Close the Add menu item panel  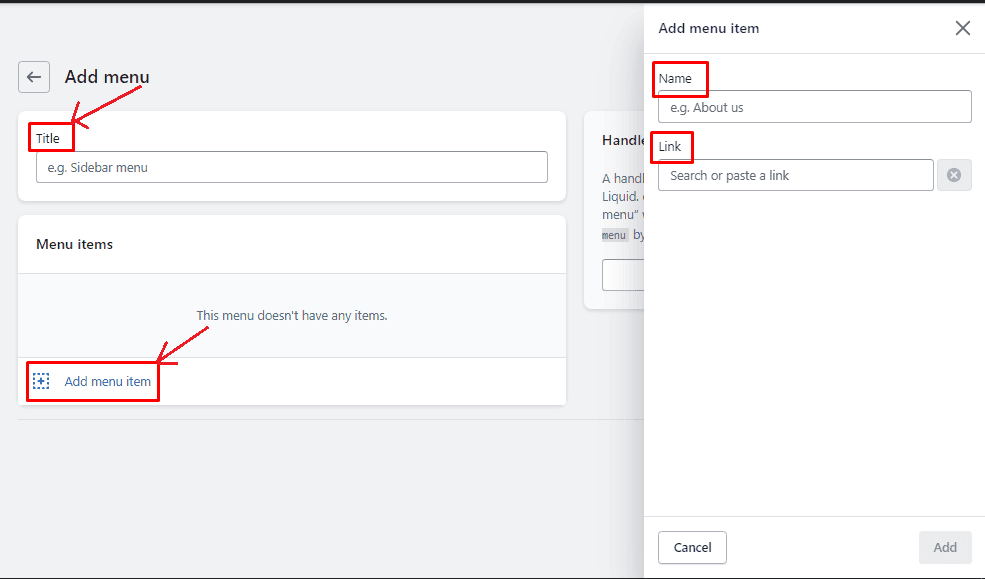pos(962,28)
